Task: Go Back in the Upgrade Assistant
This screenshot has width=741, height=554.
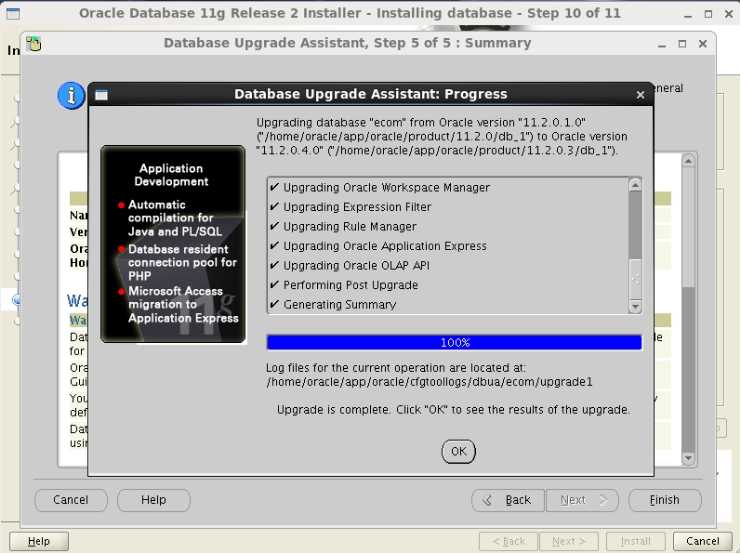Action: click(508, 500)
